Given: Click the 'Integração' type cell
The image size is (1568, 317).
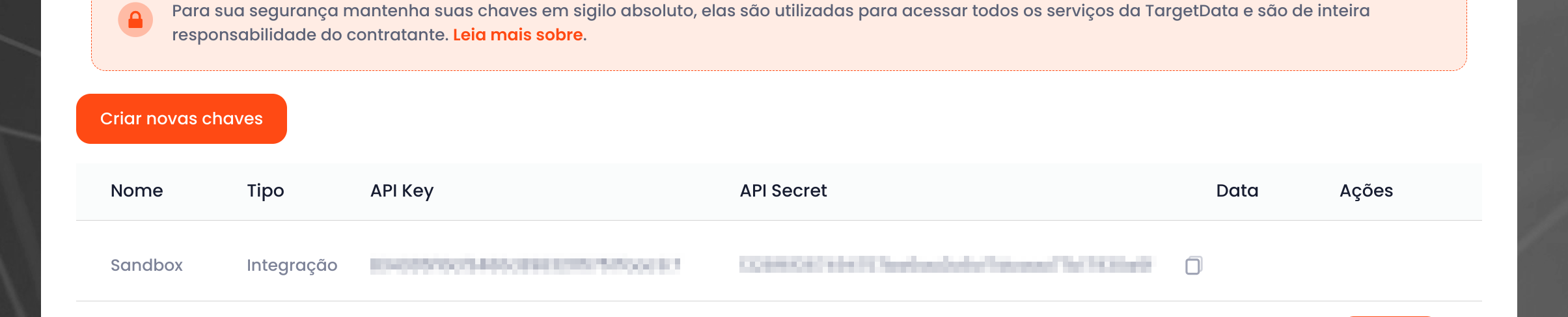Looking at the screenshot, I should (x=292, y=265).
